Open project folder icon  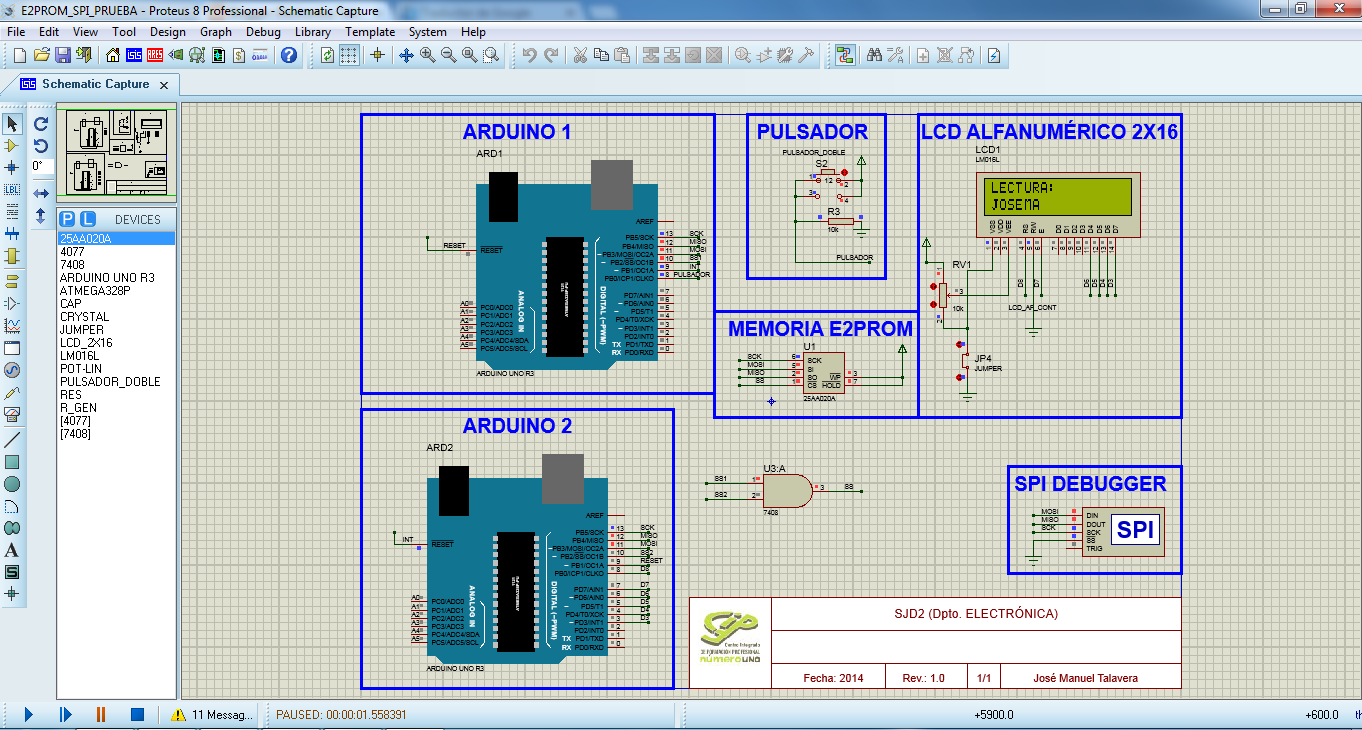coord(41,55)
